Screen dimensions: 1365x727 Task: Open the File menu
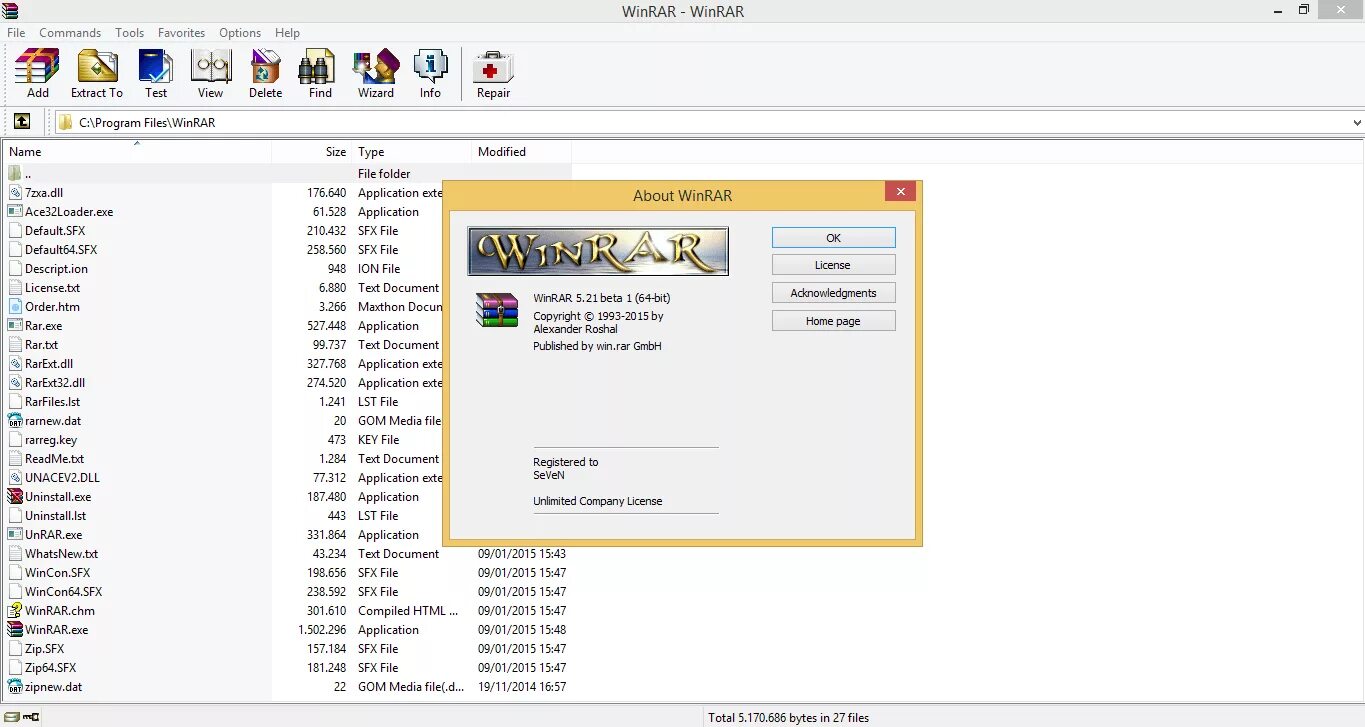(16, 33)
